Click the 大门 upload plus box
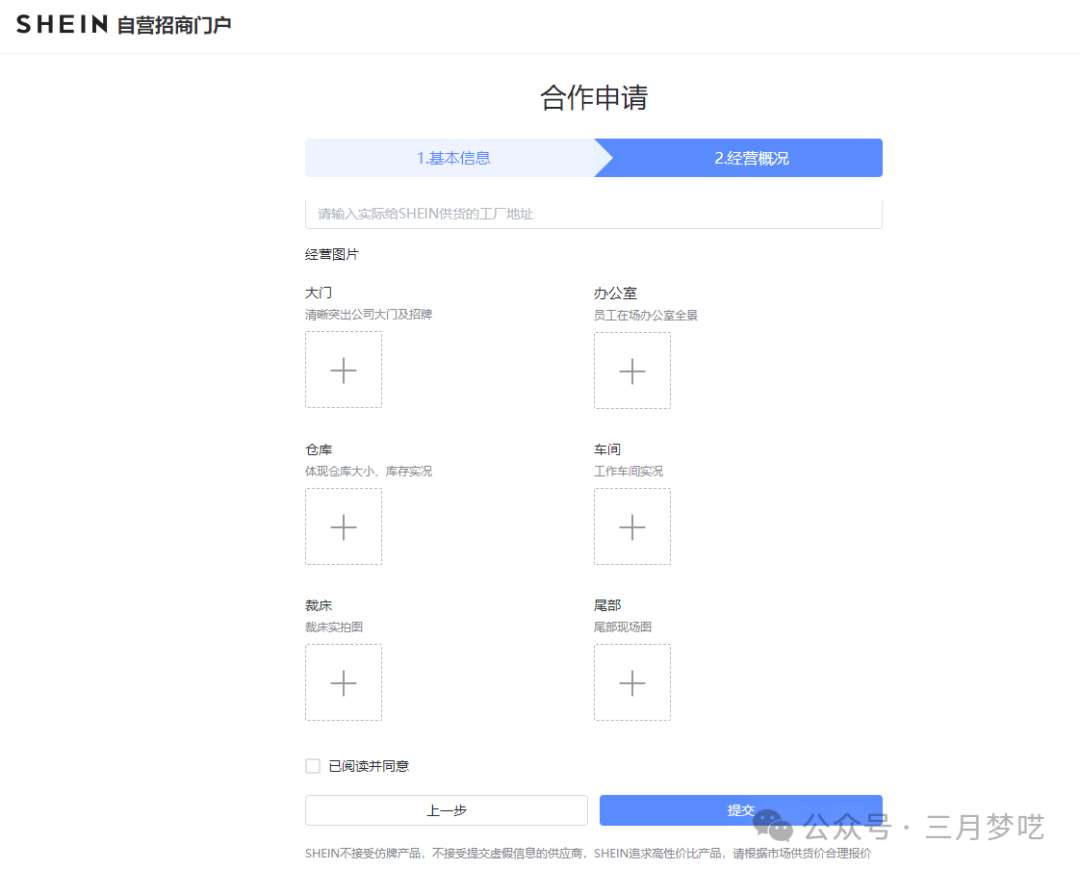This screenshot has width=1080, height=870. (x=343, y=370)
